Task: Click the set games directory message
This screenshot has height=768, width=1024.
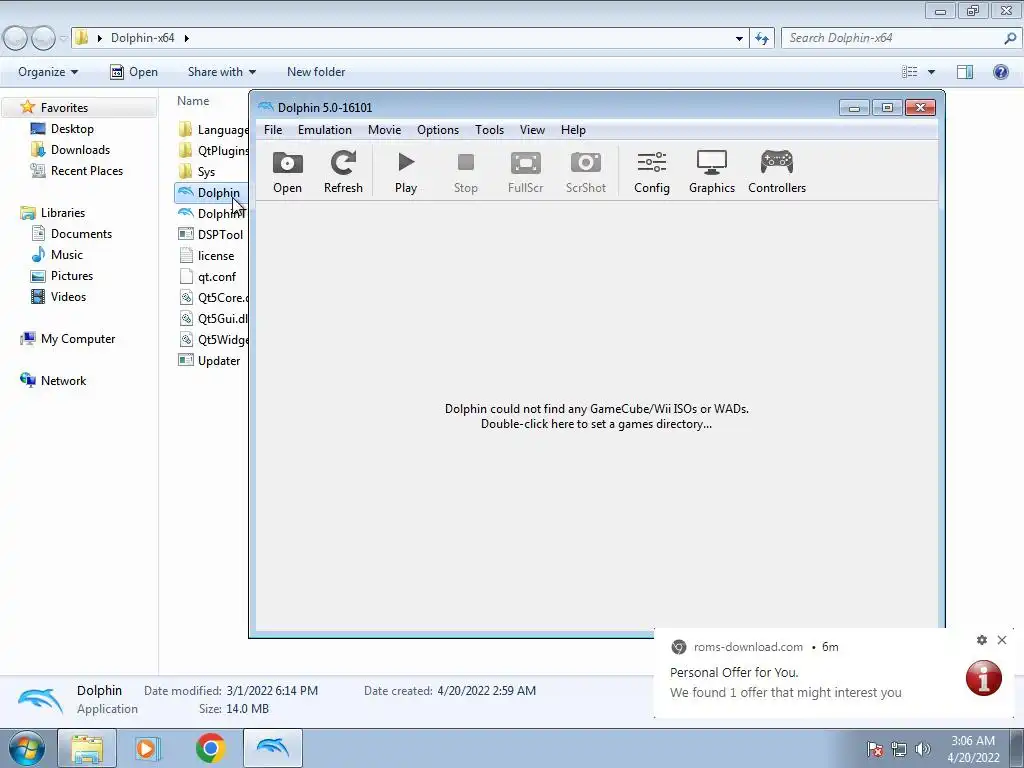Action: [596, 416]
